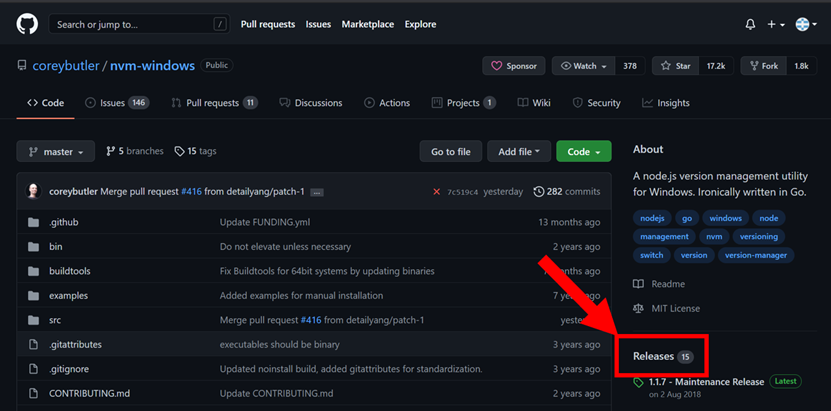The height and width of the screenshot is (411, 831).
Task: Open commit hash 7c519c4
Action: (463, 192)
